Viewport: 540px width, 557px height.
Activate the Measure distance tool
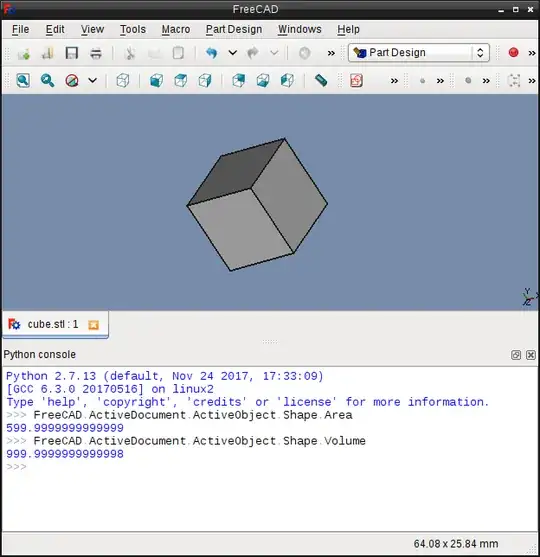pos(321,81)
